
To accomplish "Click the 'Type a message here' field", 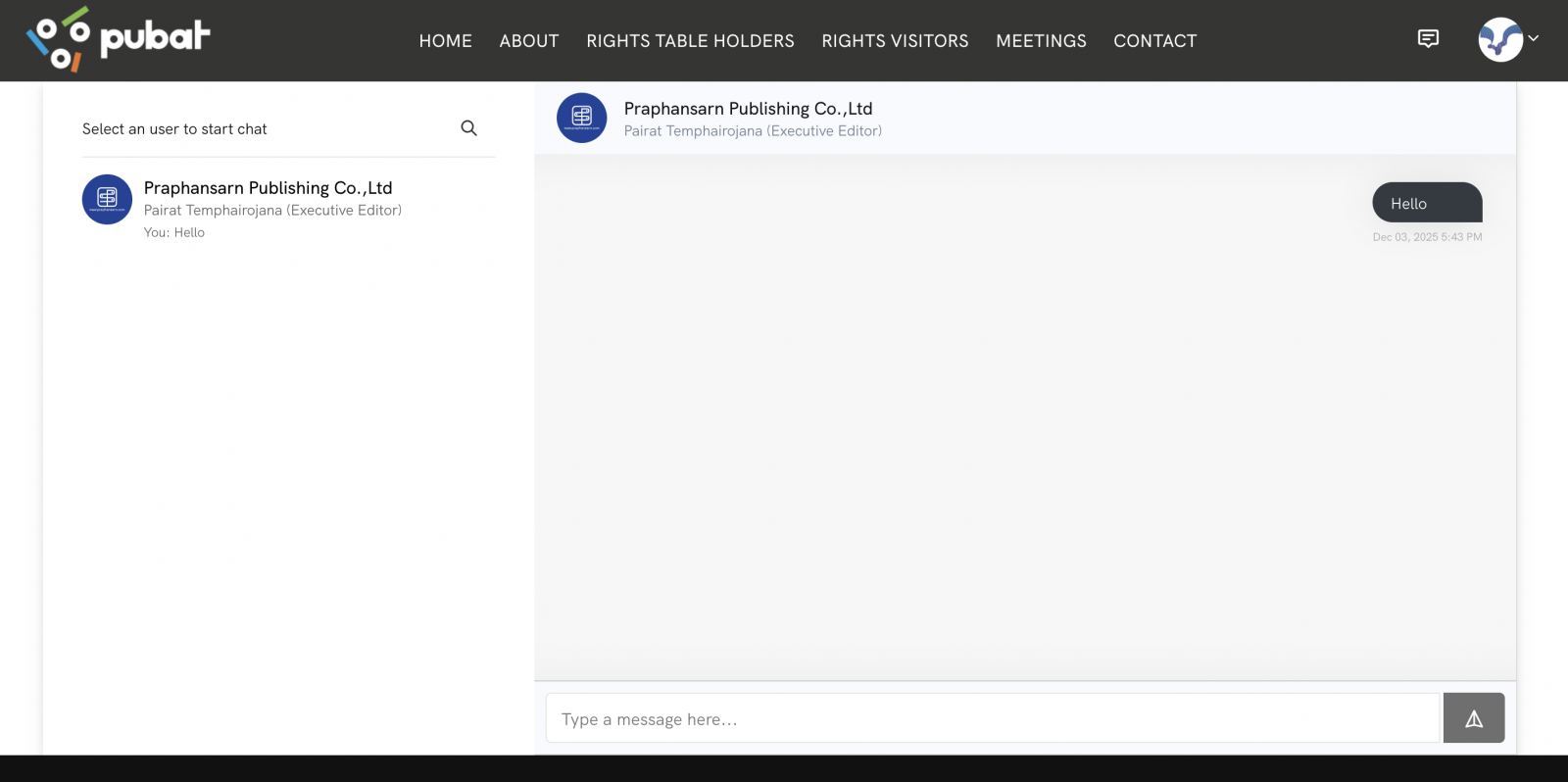I will pos(994,718).
